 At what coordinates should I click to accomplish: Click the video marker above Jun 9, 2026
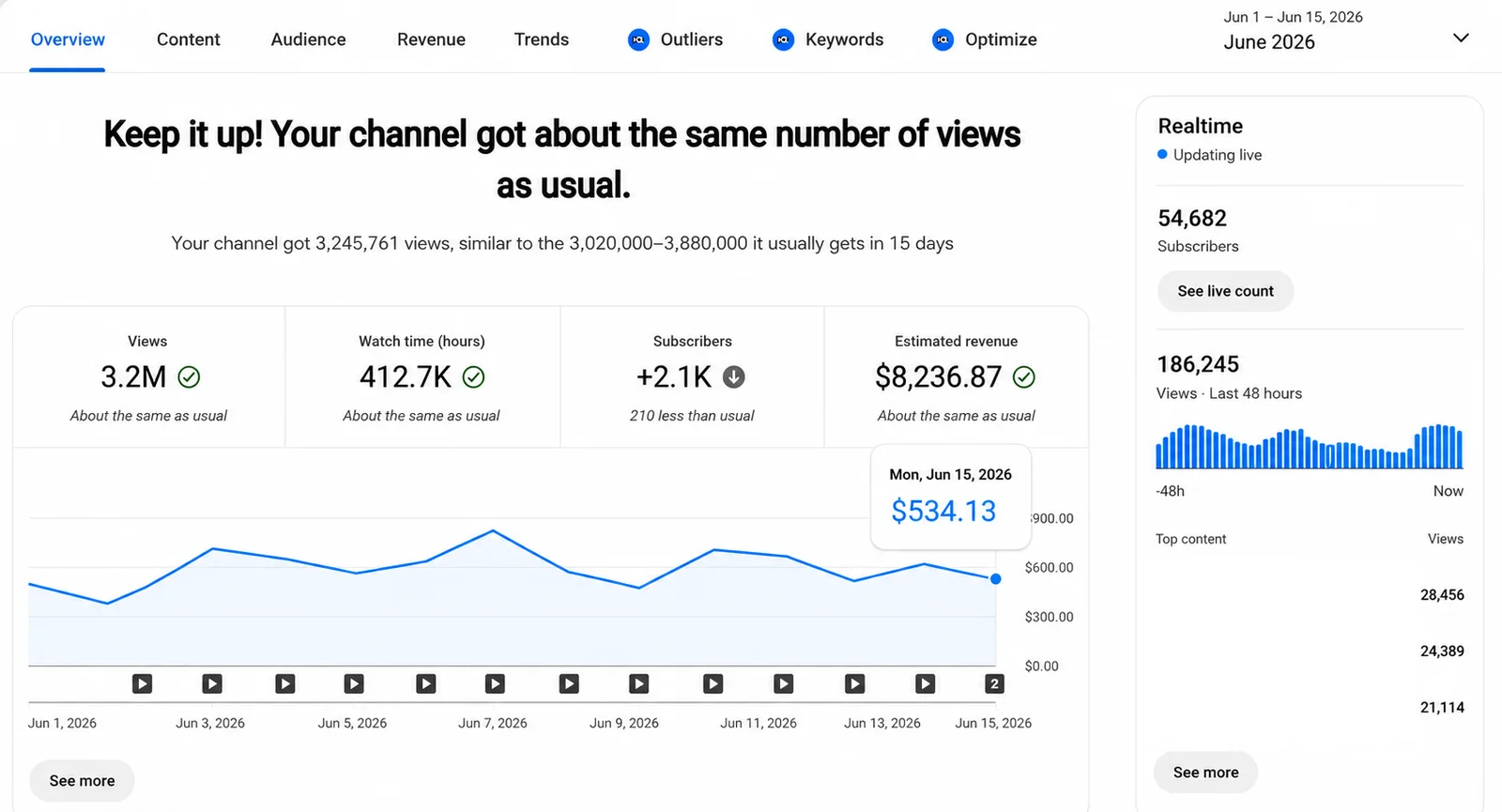tap(638, 683)
